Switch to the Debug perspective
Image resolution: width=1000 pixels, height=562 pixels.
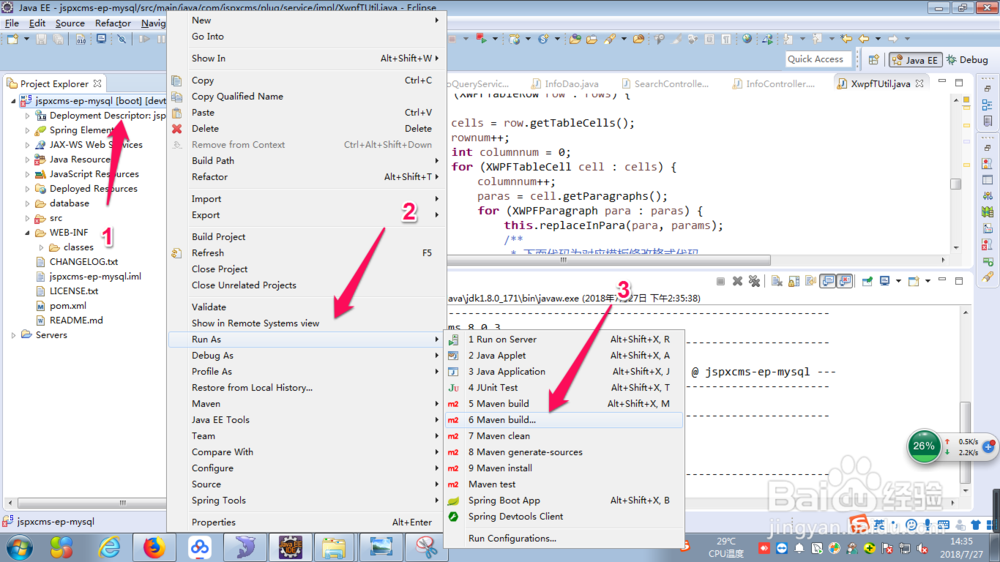click(967, 59)
